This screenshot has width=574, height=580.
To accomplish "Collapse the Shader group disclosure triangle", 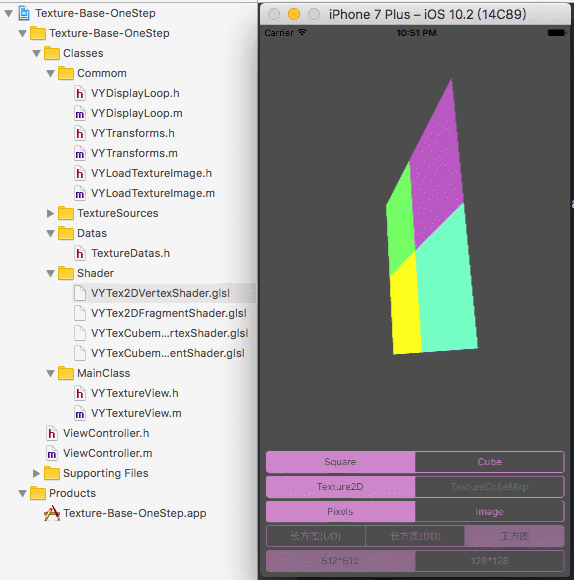I will [x=51, y=274].
